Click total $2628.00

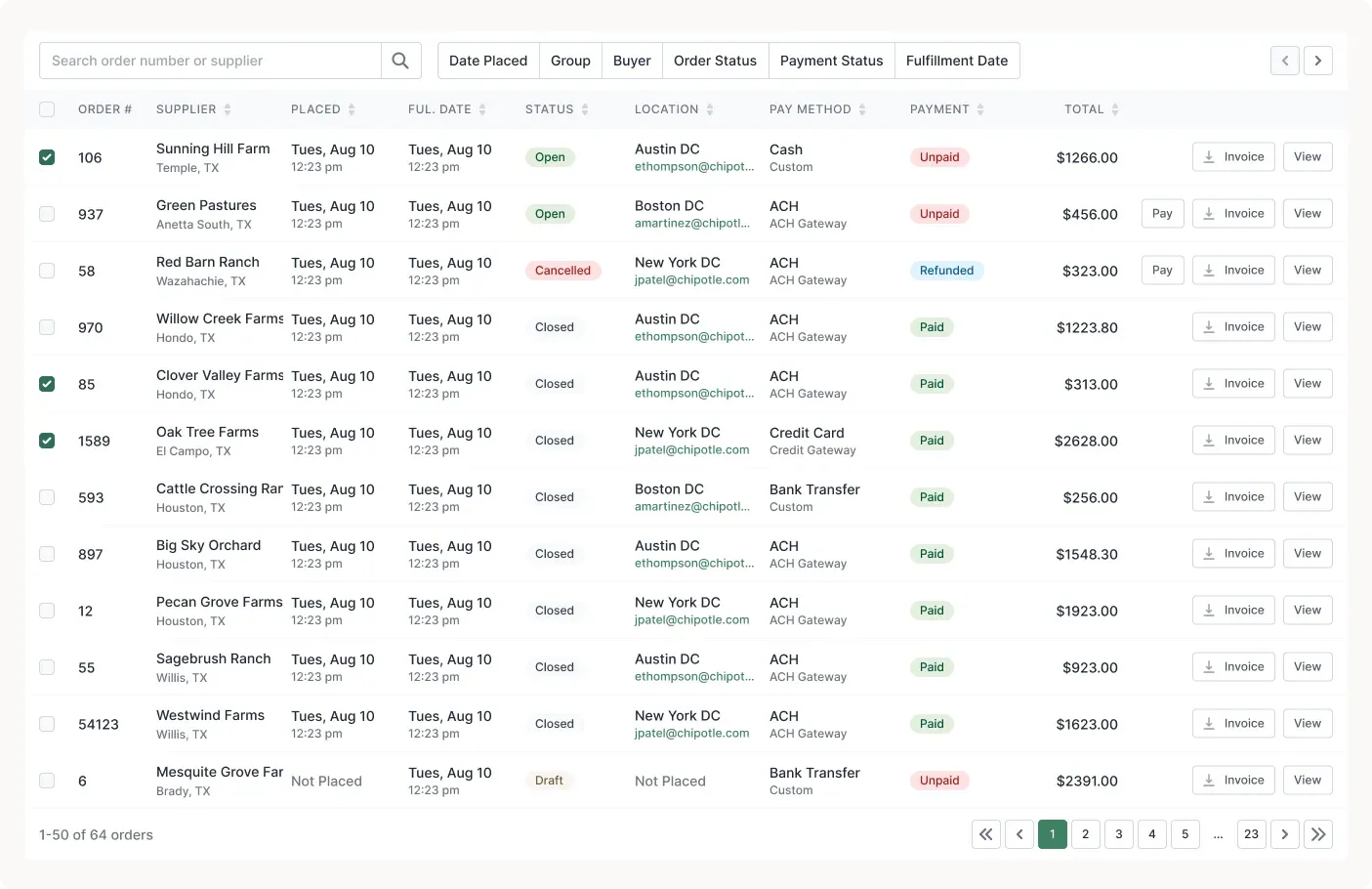tap(1086, 441)
